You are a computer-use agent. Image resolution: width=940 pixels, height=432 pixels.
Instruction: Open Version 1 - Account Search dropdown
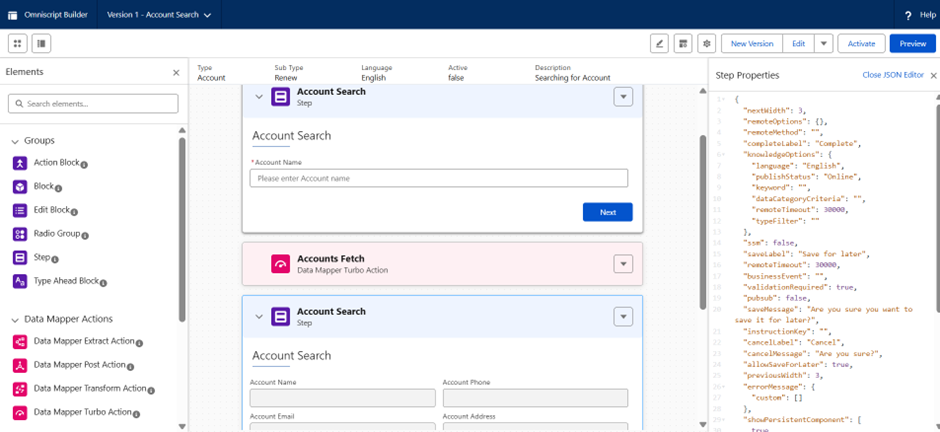click(159, 15)
